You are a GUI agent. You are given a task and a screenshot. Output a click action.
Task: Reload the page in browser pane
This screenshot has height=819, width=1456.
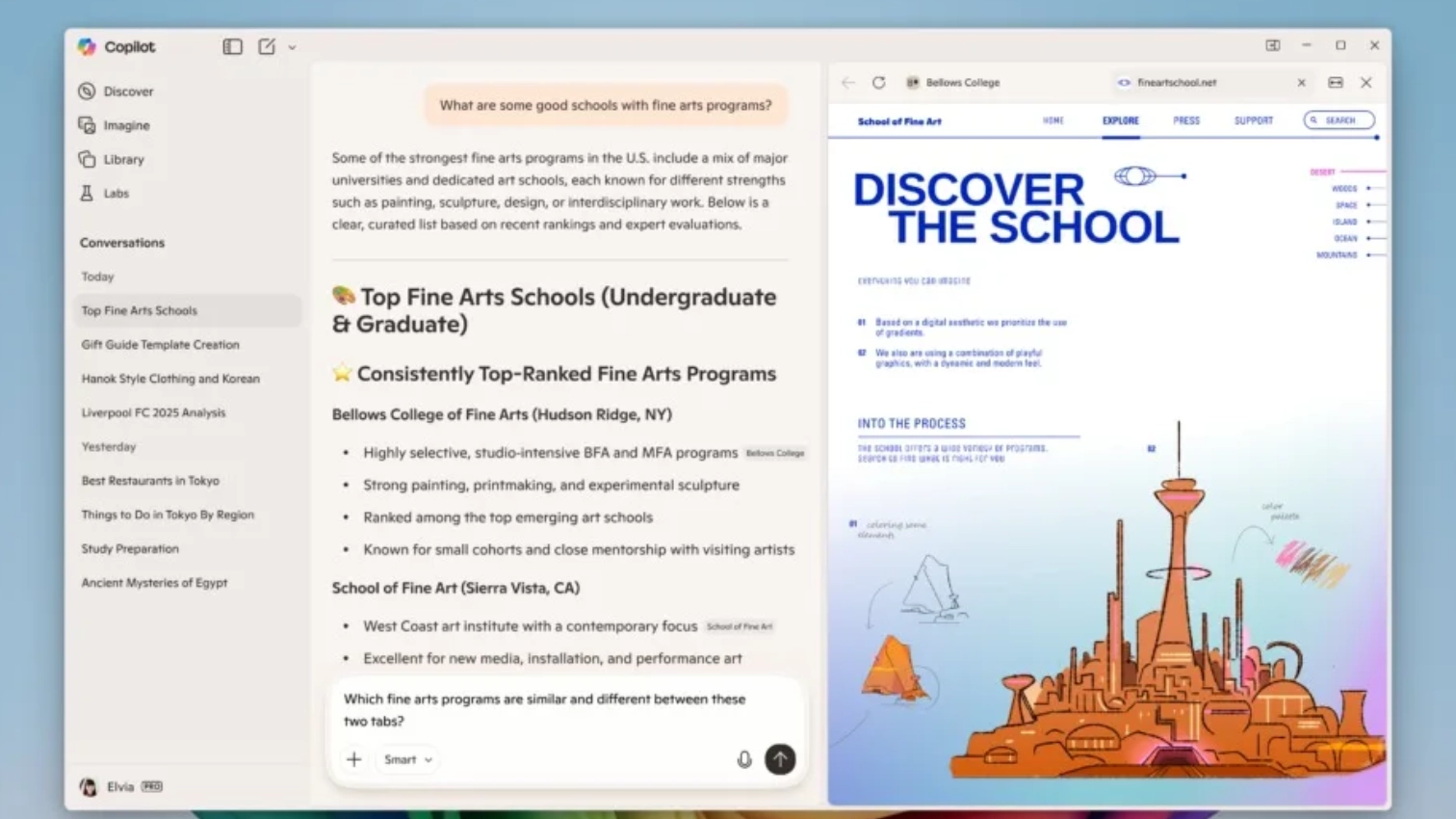coord(878,83)
